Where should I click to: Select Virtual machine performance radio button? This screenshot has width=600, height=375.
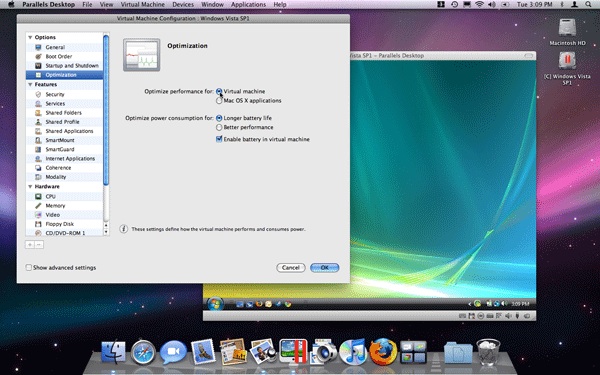219,91
